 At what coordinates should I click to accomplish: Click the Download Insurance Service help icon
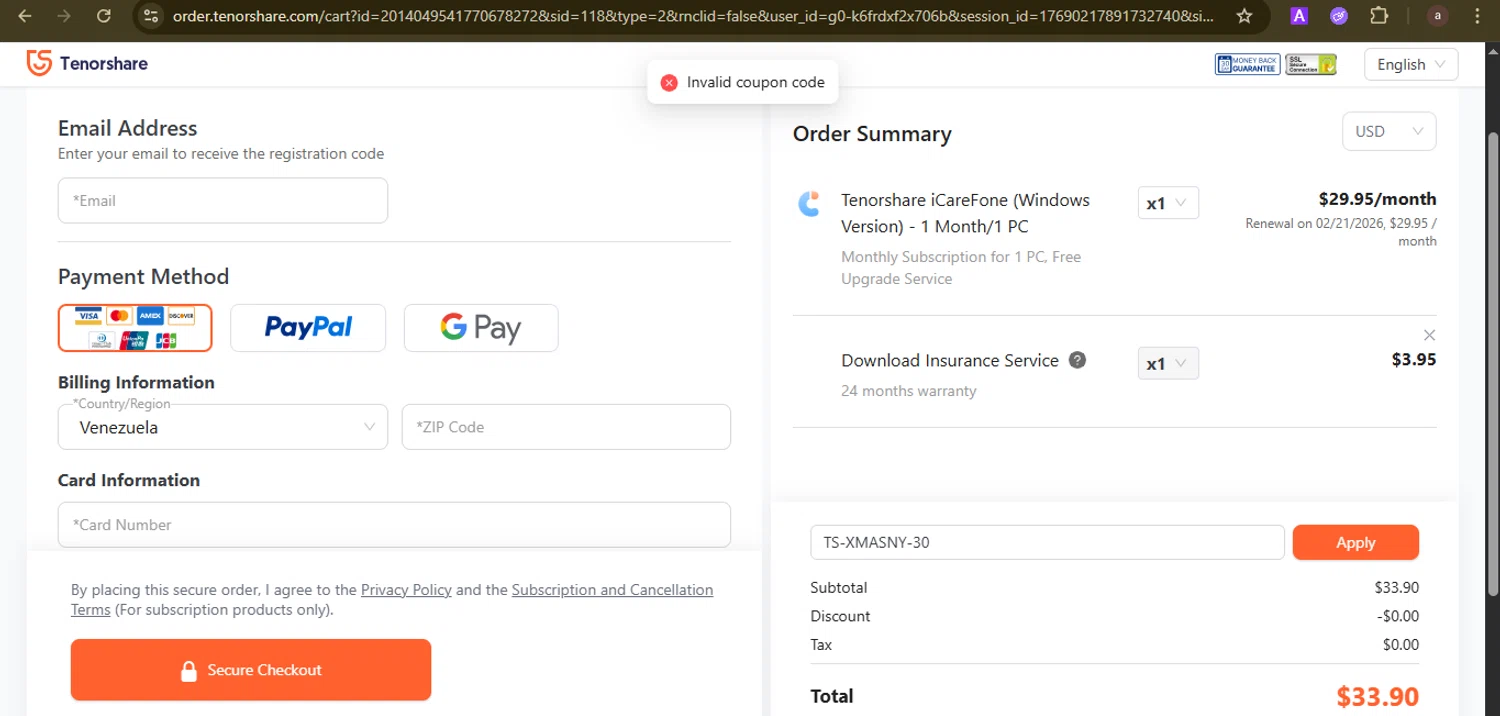[x=1077, y=360]
